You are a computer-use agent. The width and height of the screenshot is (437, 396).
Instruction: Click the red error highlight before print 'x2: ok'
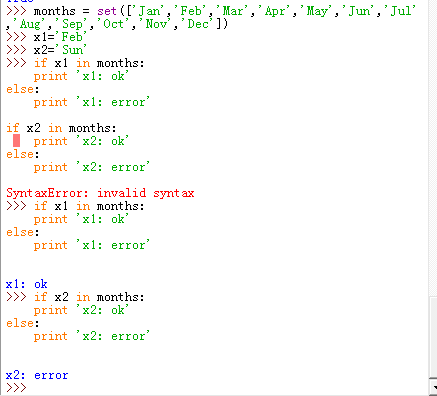16,141
